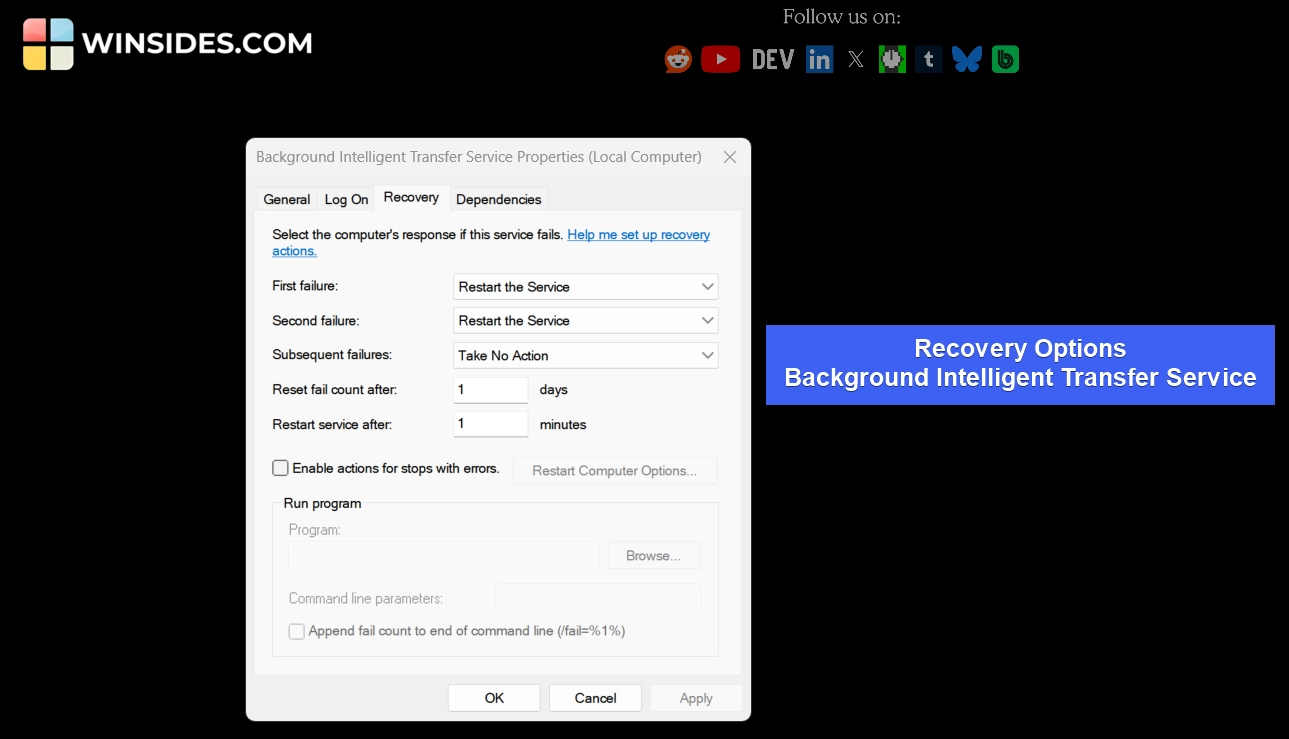Click the Tumblr icon
Viewport: 1289px width, 739px height.
928,58
